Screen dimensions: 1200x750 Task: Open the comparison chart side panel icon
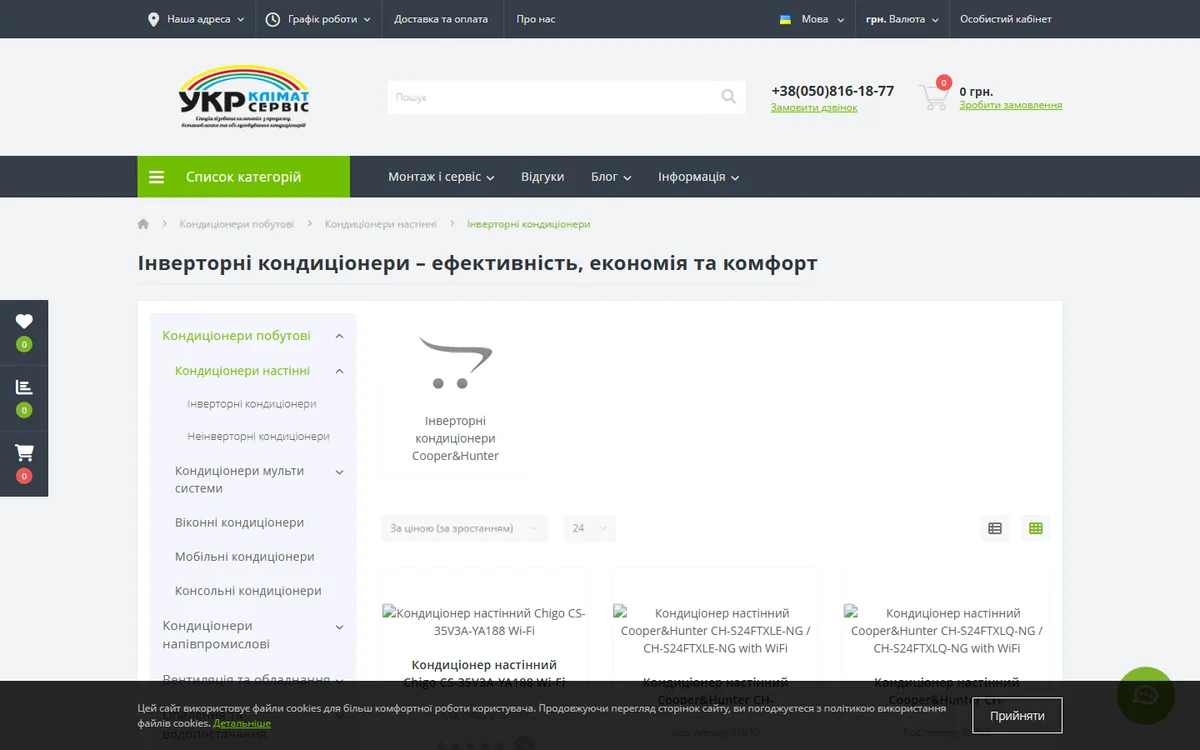pyautogui.click(x=24, y=387)
